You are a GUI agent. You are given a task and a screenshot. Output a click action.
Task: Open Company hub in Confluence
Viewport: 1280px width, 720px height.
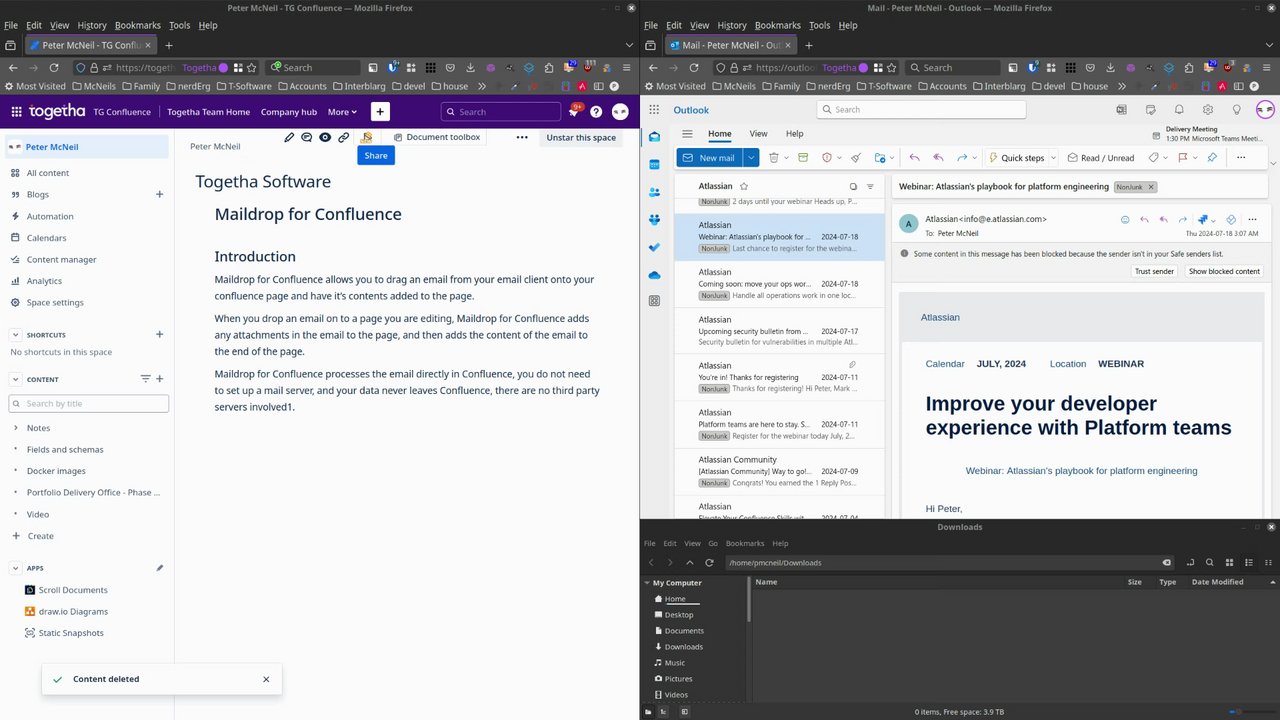[x=289, y=112]
